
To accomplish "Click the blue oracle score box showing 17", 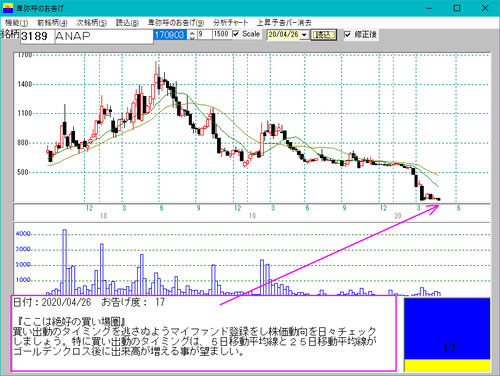I will point(447,329).
